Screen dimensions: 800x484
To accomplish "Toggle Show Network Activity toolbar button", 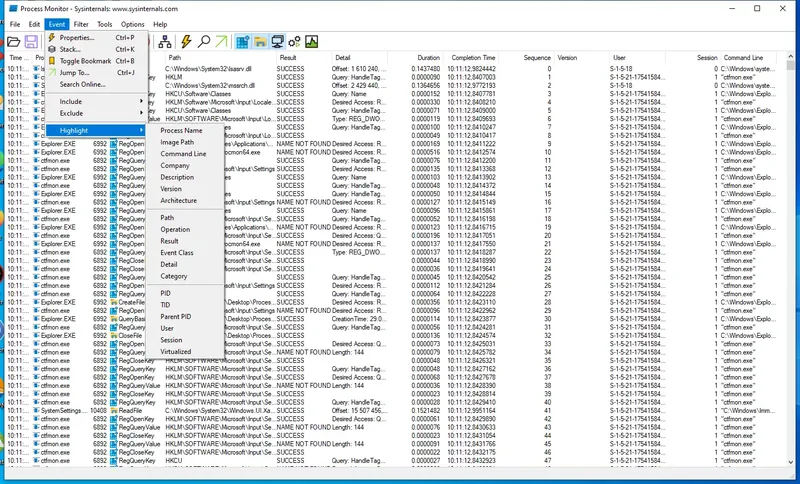I will tap(278, 42).
